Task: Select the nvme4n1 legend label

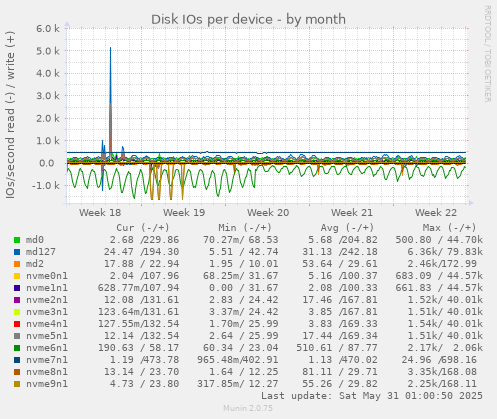Action: [x=47, y=324]
